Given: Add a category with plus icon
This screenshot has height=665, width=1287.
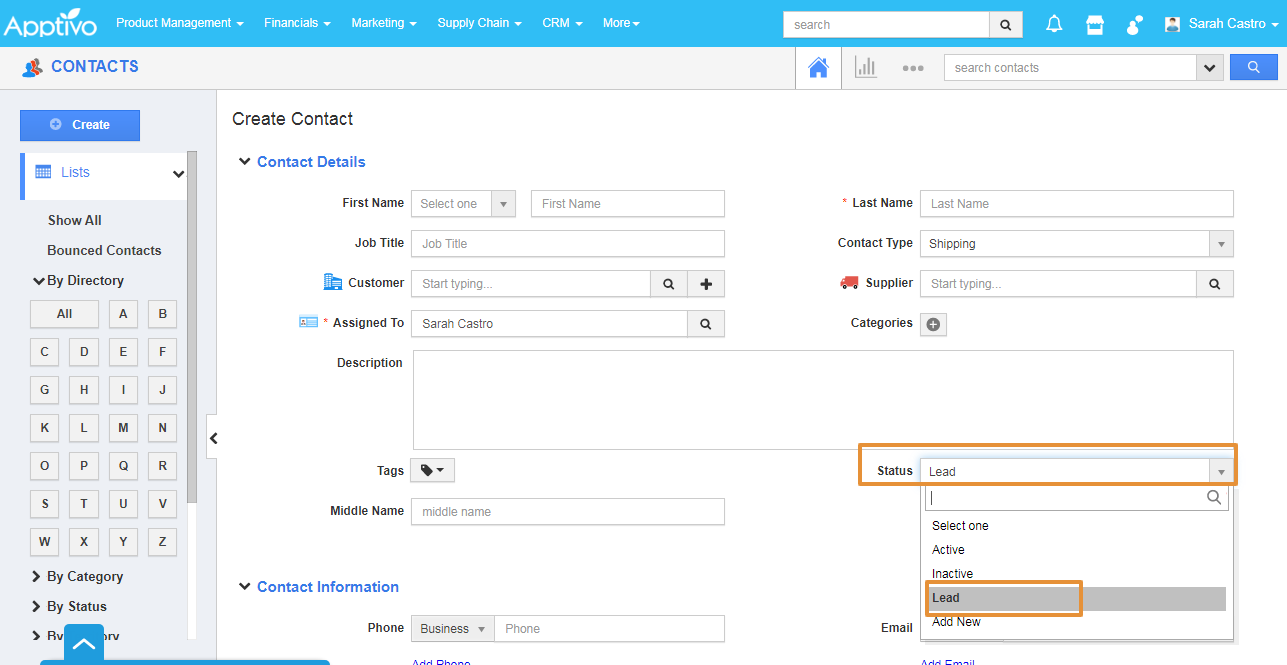Looking at the screenshot, I should [x=933, y=324].
